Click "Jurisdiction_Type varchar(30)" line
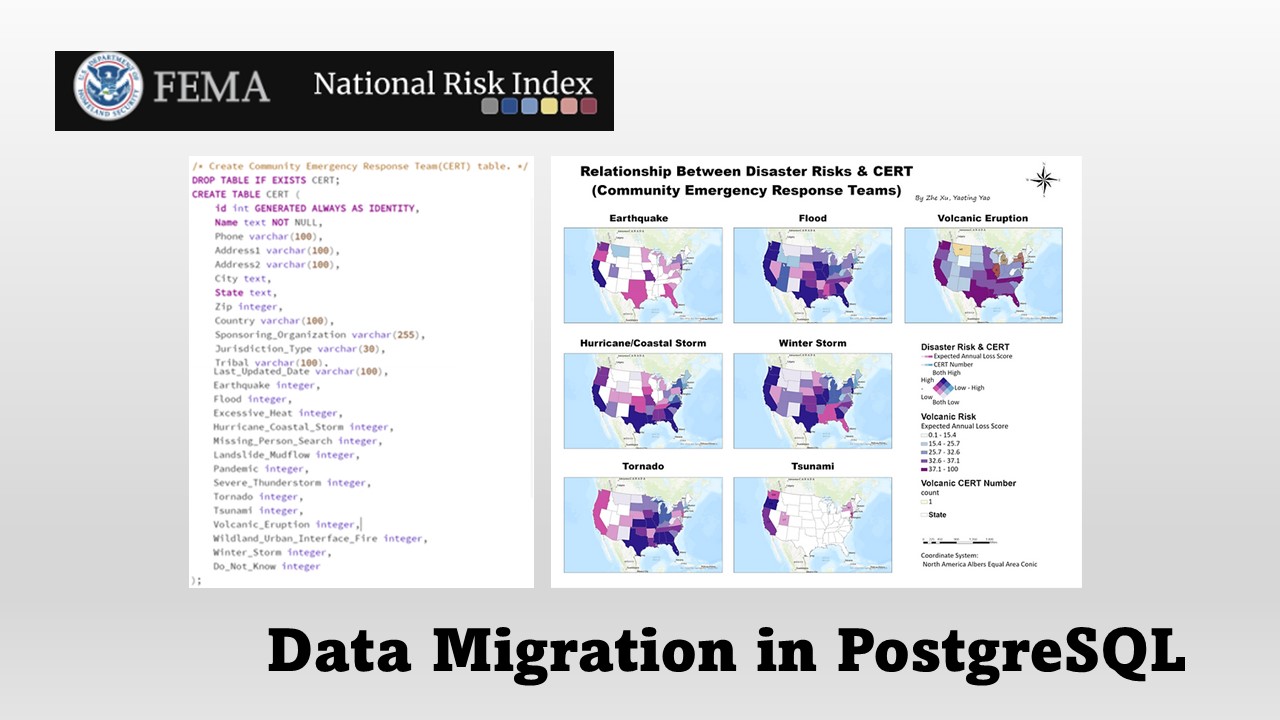Viewport: 1280px width, 720px height. pyautogui.click(x=298, y=349)
